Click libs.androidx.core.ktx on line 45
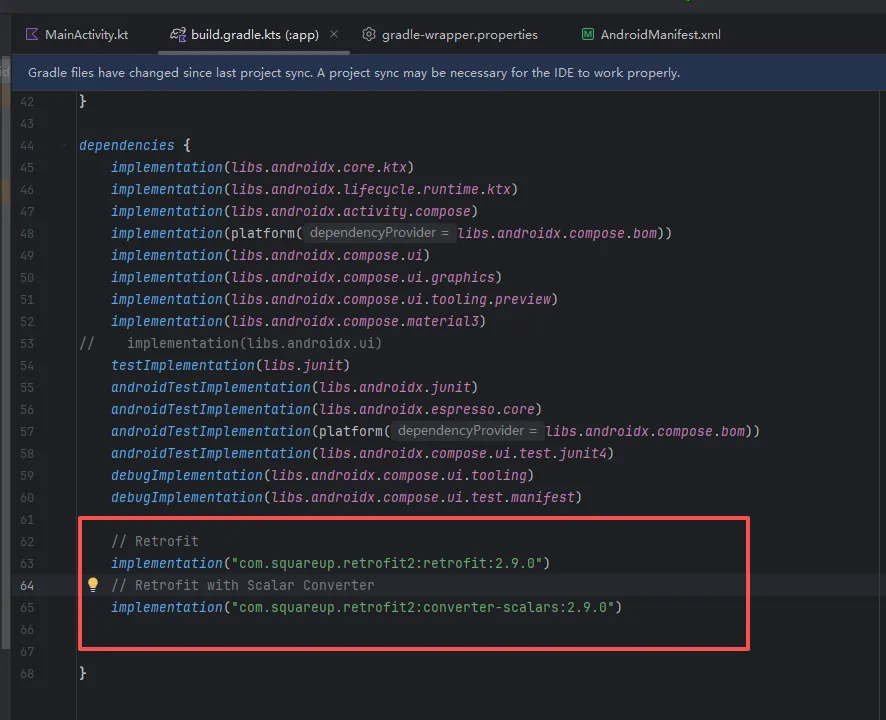 [319, 167]
